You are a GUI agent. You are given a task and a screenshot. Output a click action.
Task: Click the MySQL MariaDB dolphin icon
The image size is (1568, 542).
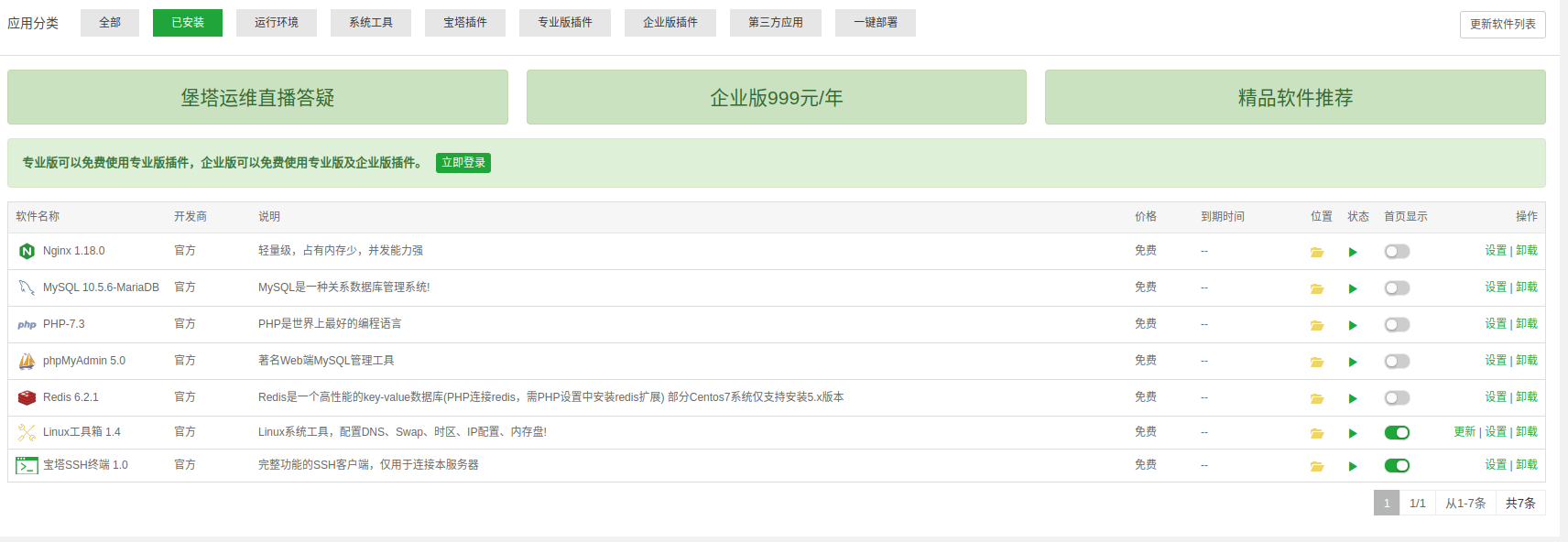click(27, 287)
